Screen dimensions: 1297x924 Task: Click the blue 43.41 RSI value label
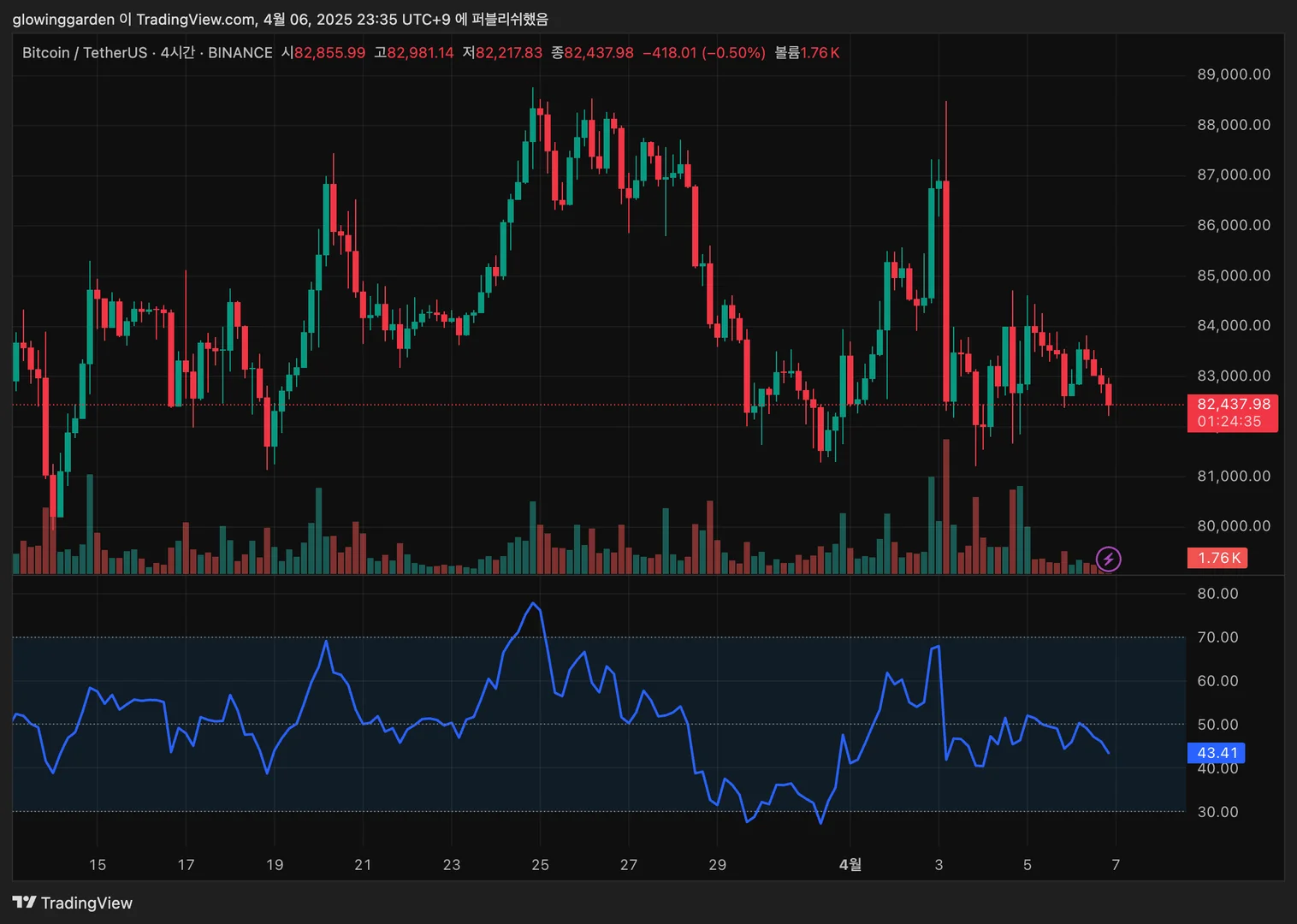tap(1216, 753)
